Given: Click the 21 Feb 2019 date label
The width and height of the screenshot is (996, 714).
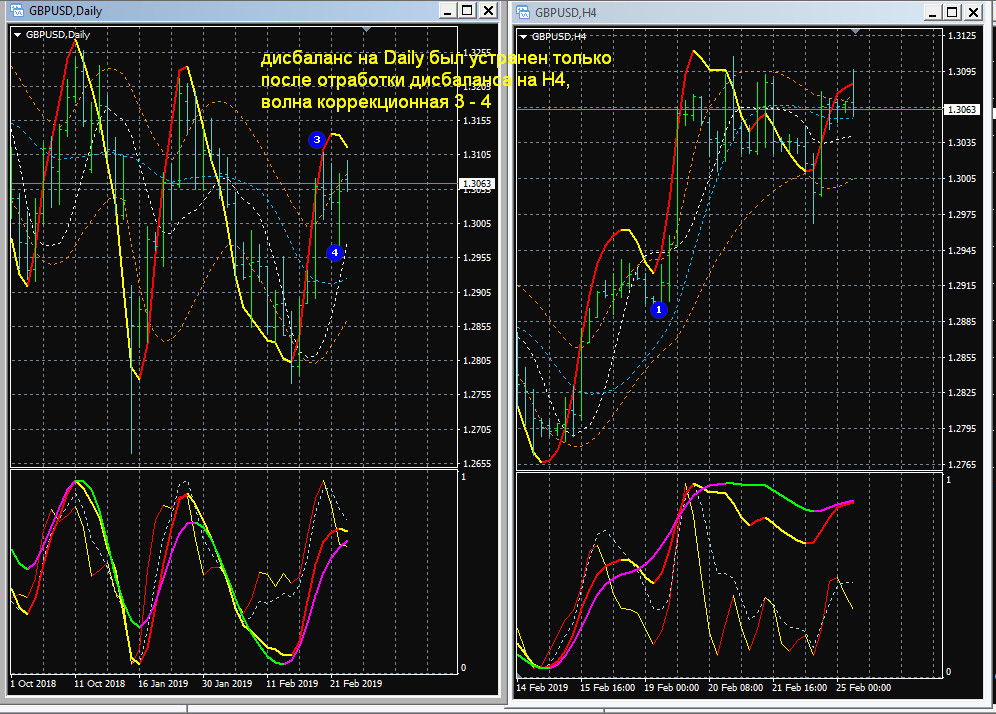Looking at the screenshot, I should pyautogui.click(x=356, y=684).
